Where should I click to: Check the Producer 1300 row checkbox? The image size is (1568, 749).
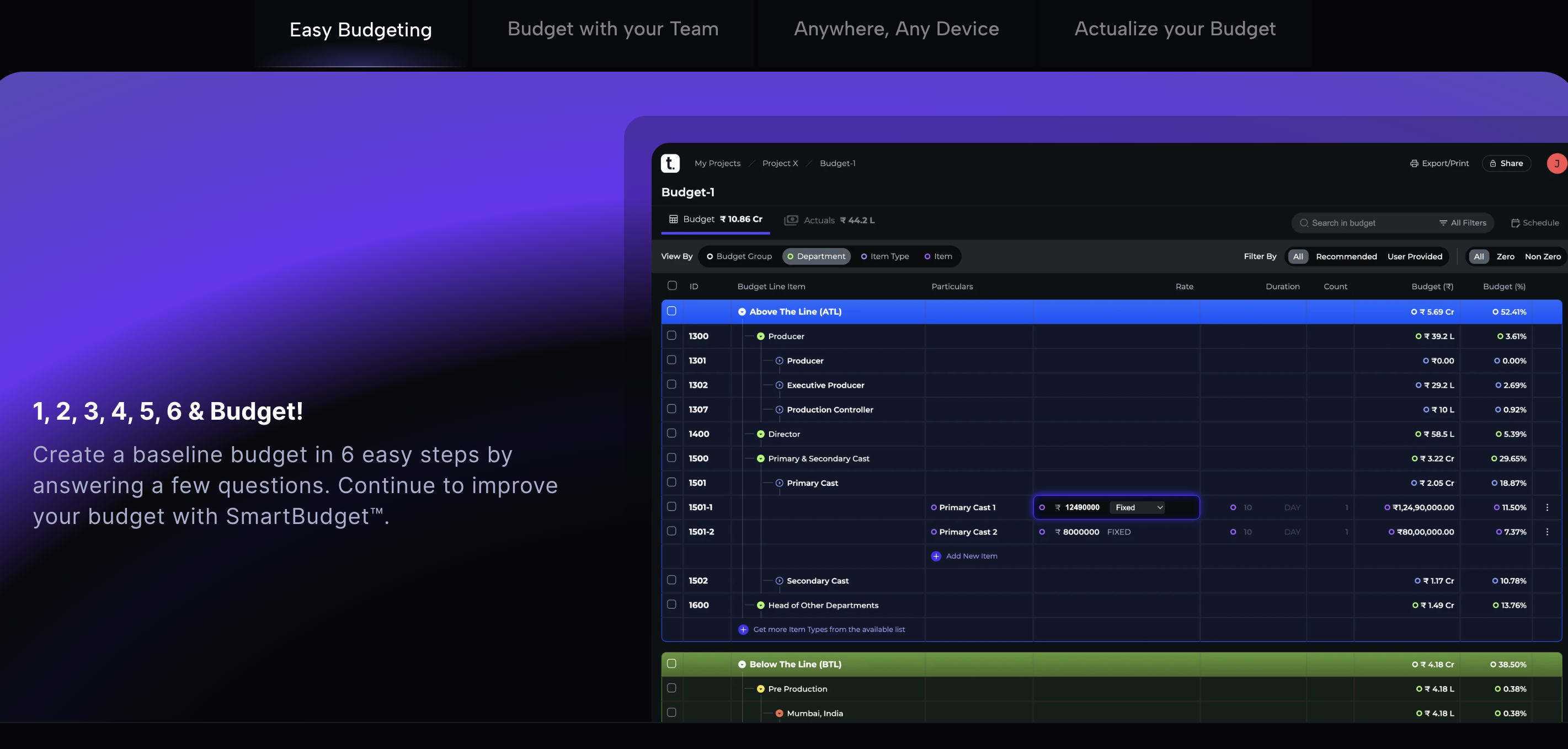(x=671, y=336)
